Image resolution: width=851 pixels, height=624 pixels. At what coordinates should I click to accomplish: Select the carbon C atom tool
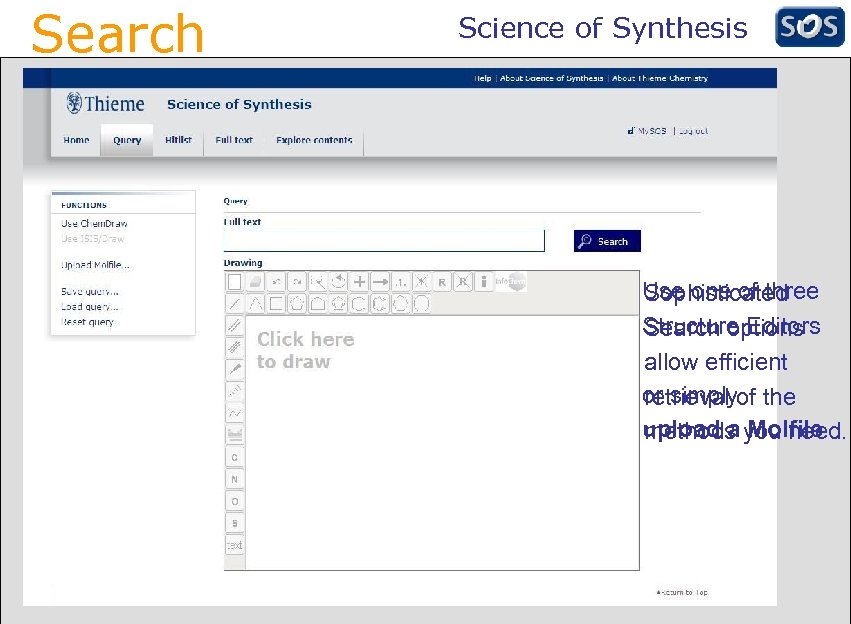click(234, 457)
